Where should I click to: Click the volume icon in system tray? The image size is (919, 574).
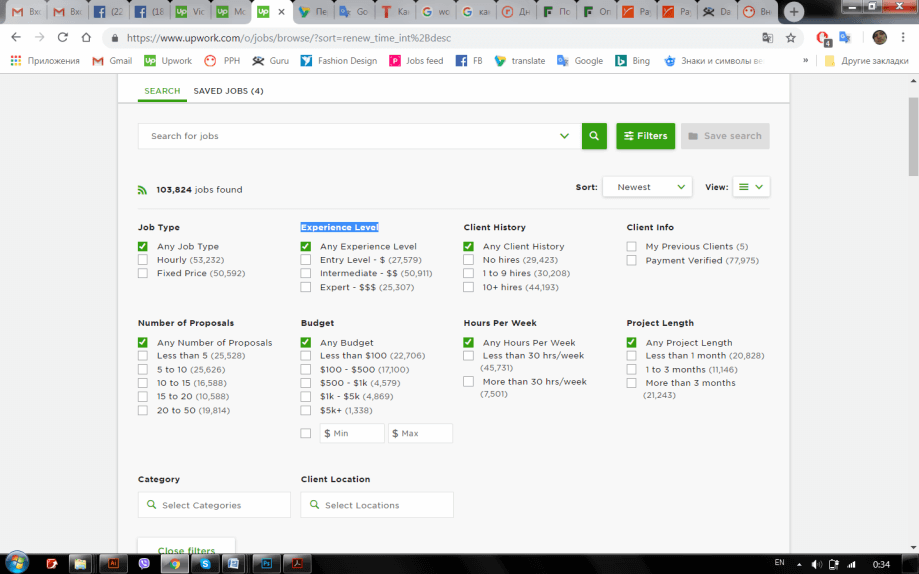tap(816, 565)
